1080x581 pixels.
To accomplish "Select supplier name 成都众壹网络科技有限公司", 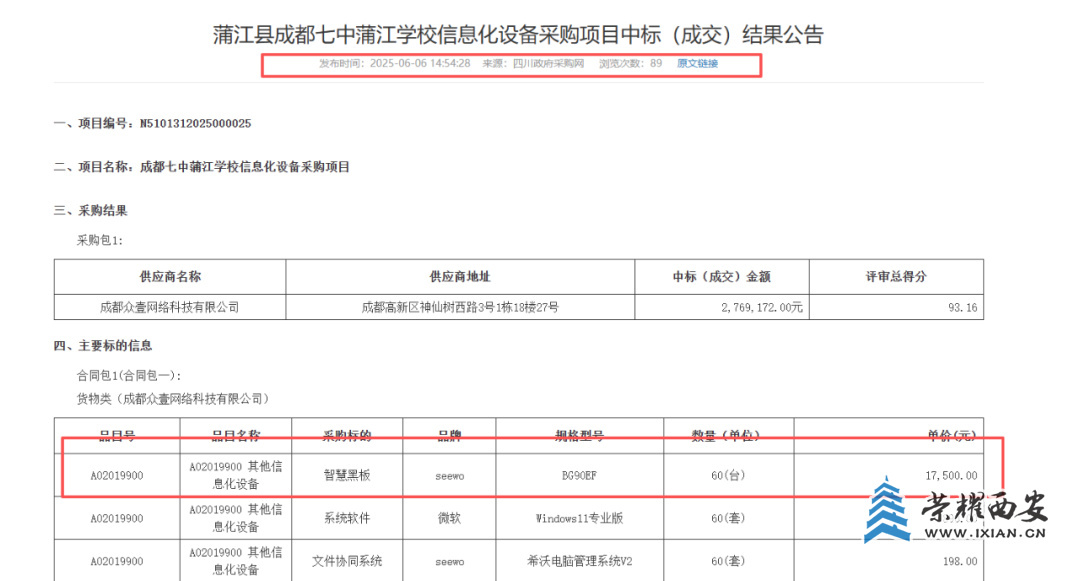I will (168, 308).
